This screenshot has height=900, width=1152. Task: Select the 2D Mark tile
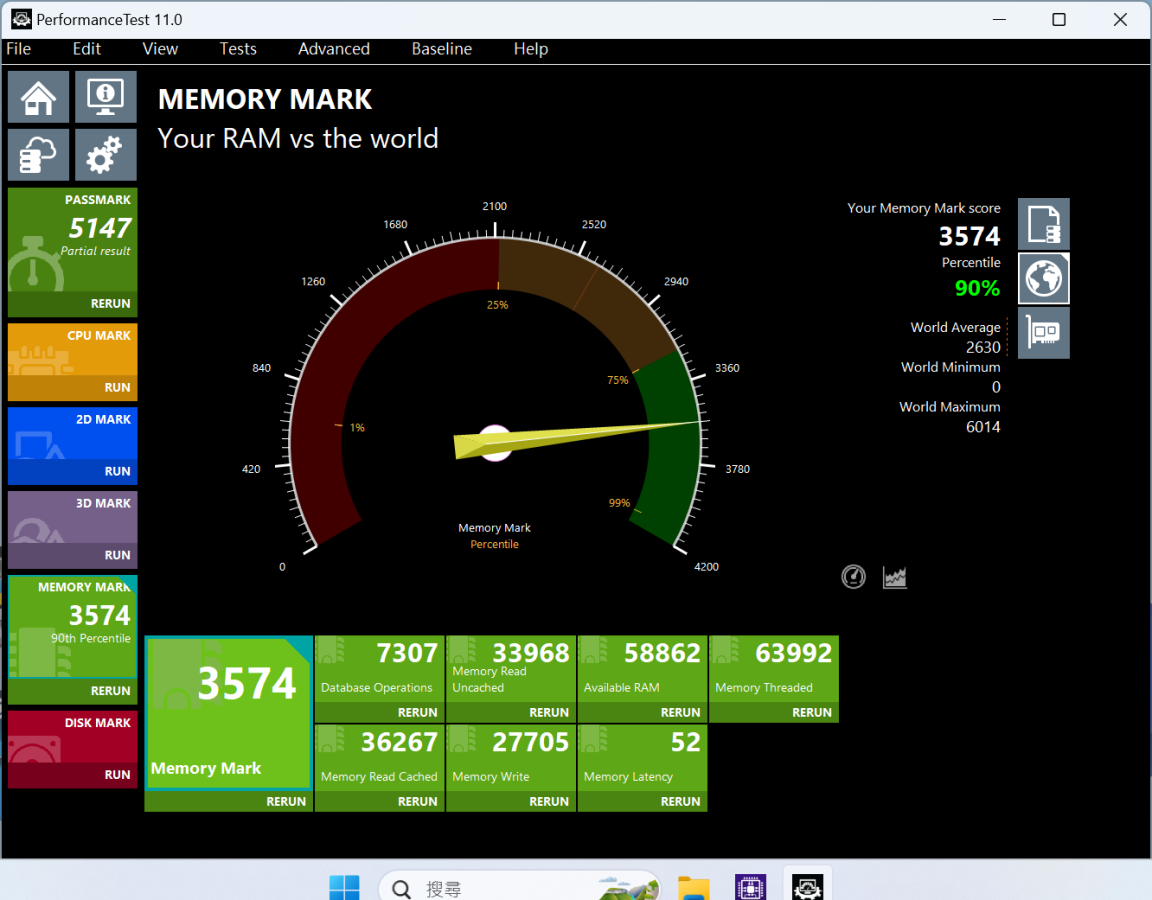[x=73, y=433]
